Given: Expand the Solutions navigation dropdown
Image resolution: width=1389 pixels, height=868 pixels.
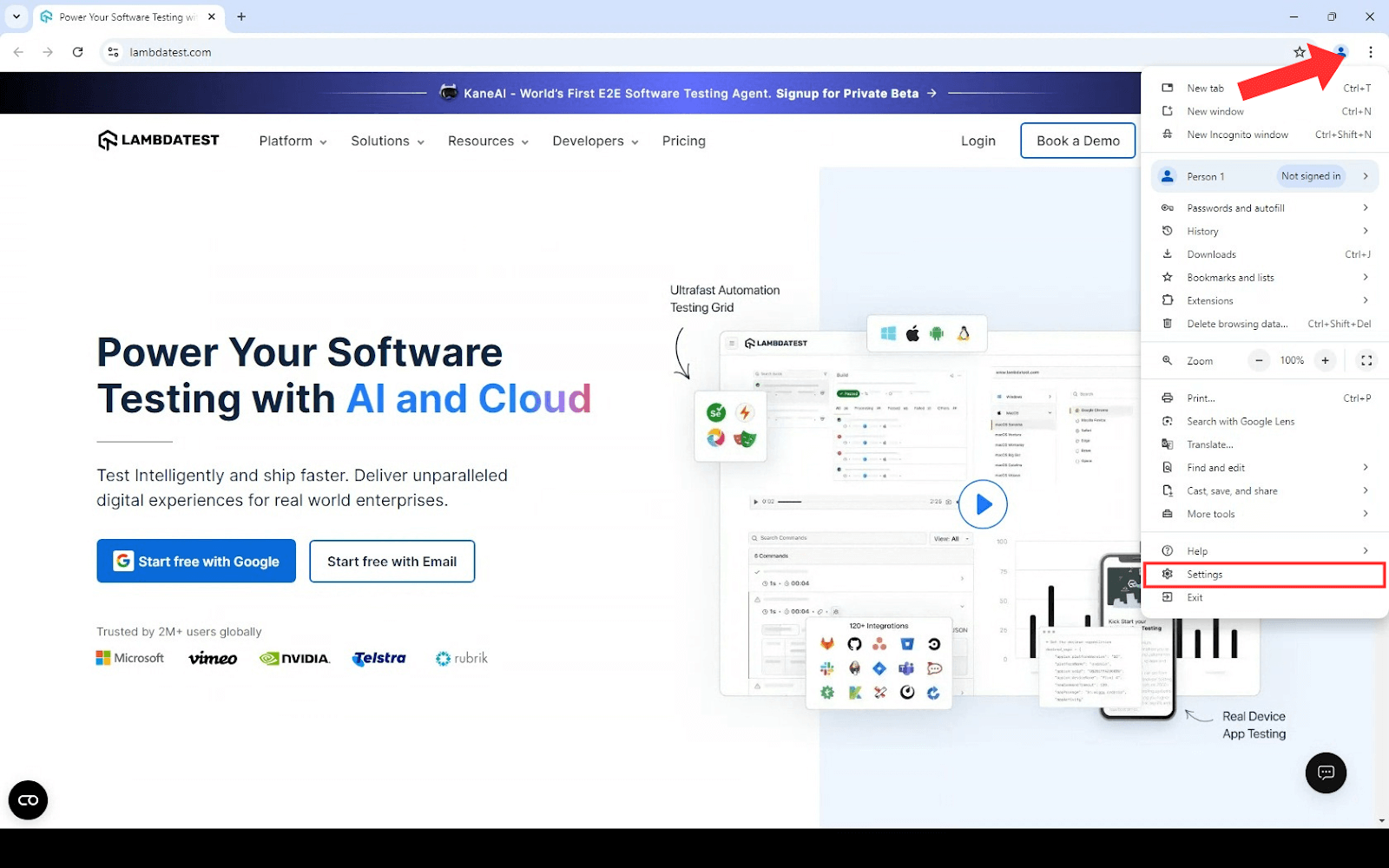Looking at the screenshot, I should pyautogui.click(x=387, y=141).
